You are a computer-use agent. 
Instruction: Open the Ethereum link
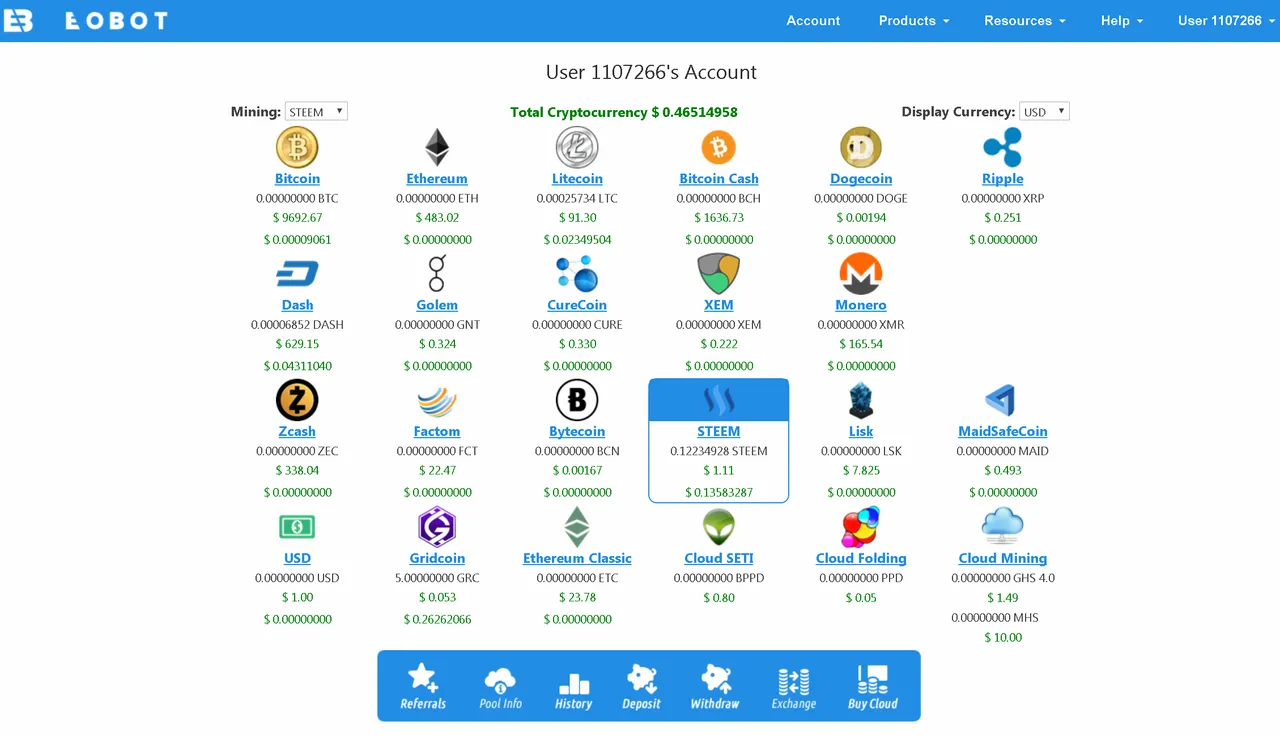pyautogui.click(x=437, y=178)
